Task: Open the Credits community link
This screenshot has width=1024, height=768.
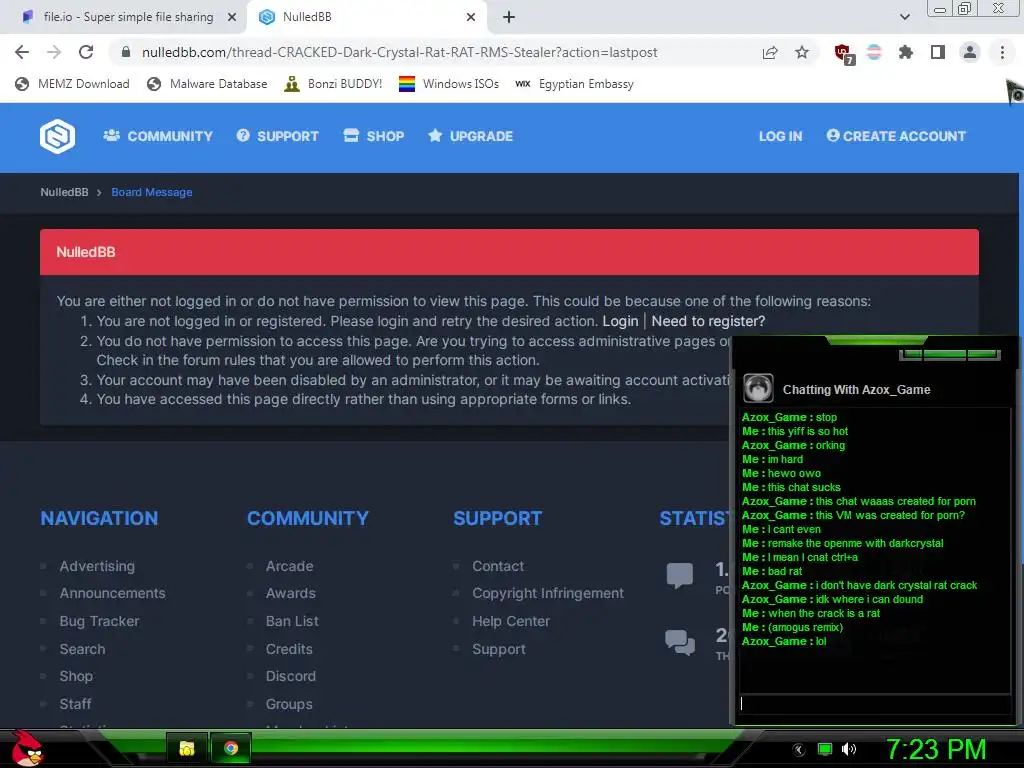Action: 289,649
